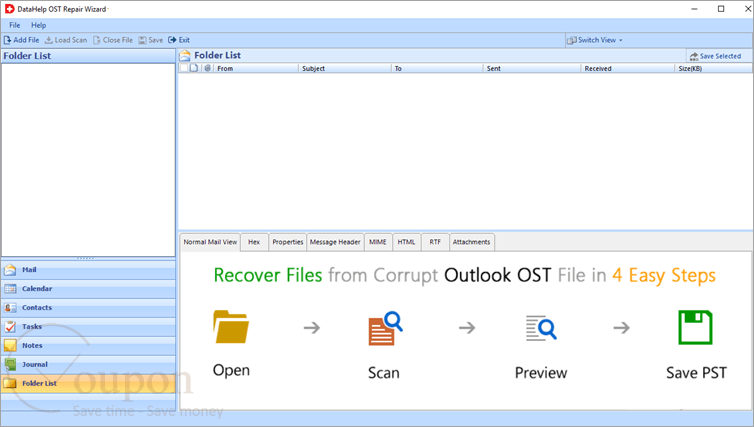The image size is (754, 427).
Task: Click the Scan document magnifier icon
Action: coord(385,328)
